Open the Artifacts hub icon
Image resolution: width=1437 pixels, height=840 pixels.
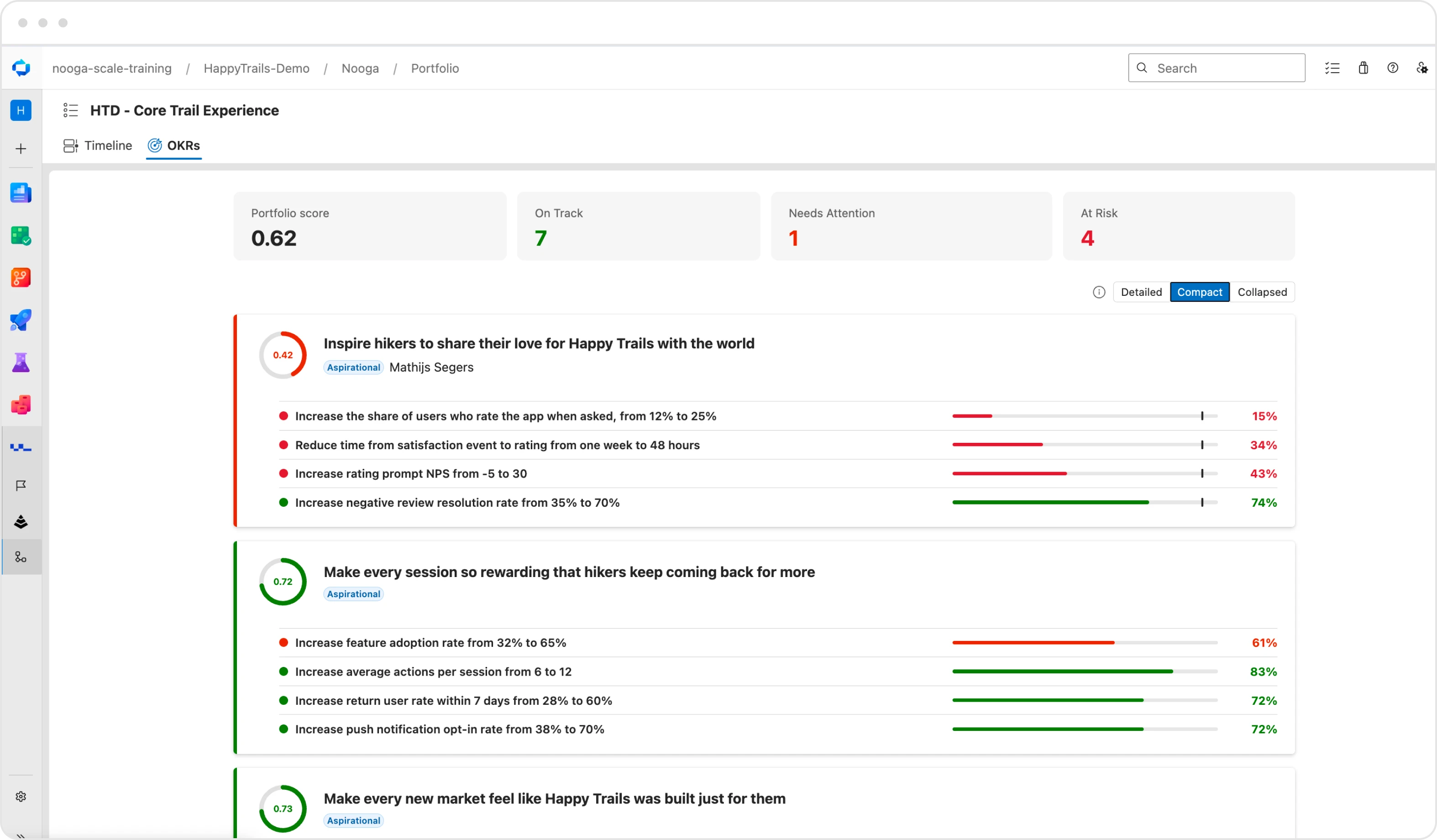21,405
